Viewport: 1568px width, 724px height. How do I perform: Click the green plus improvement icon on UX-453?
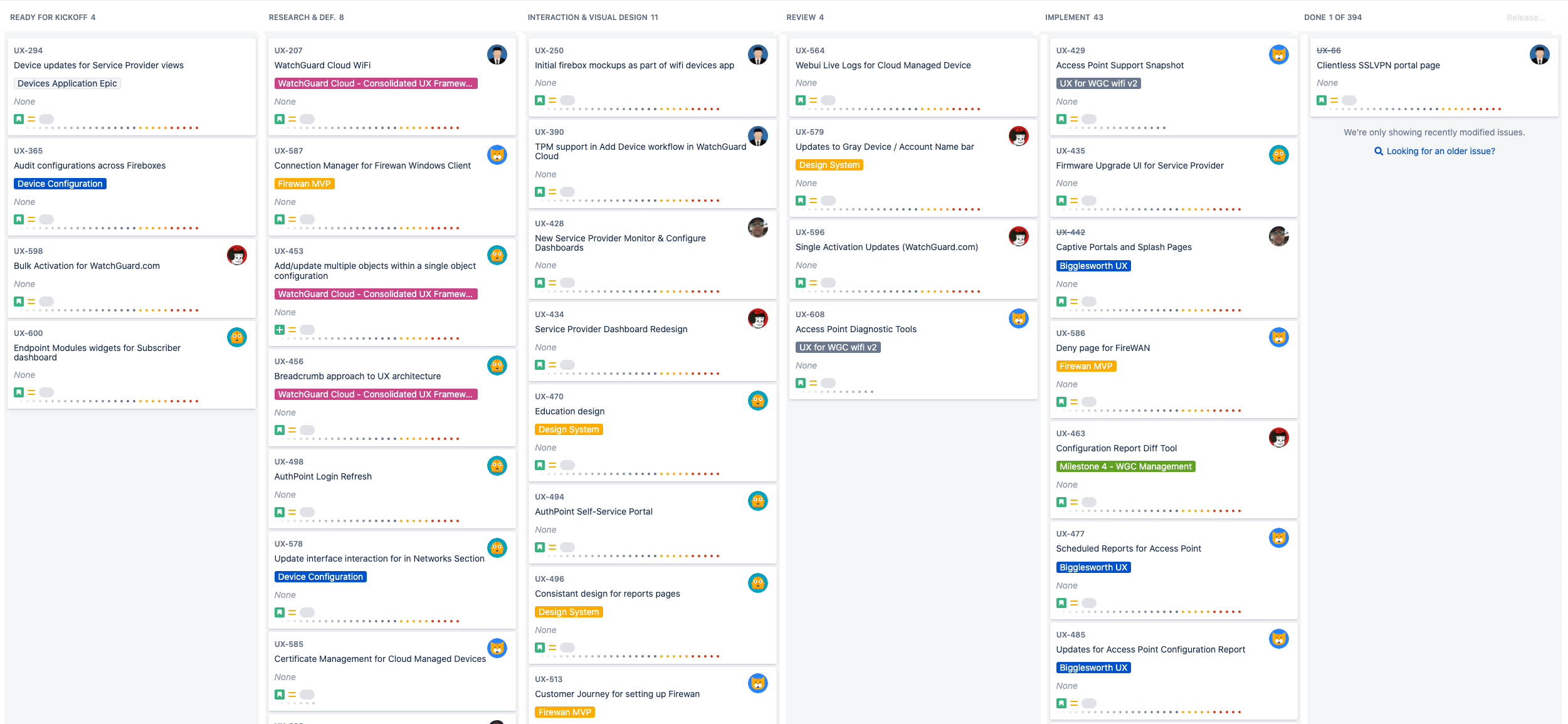click(x=280, y=330)
